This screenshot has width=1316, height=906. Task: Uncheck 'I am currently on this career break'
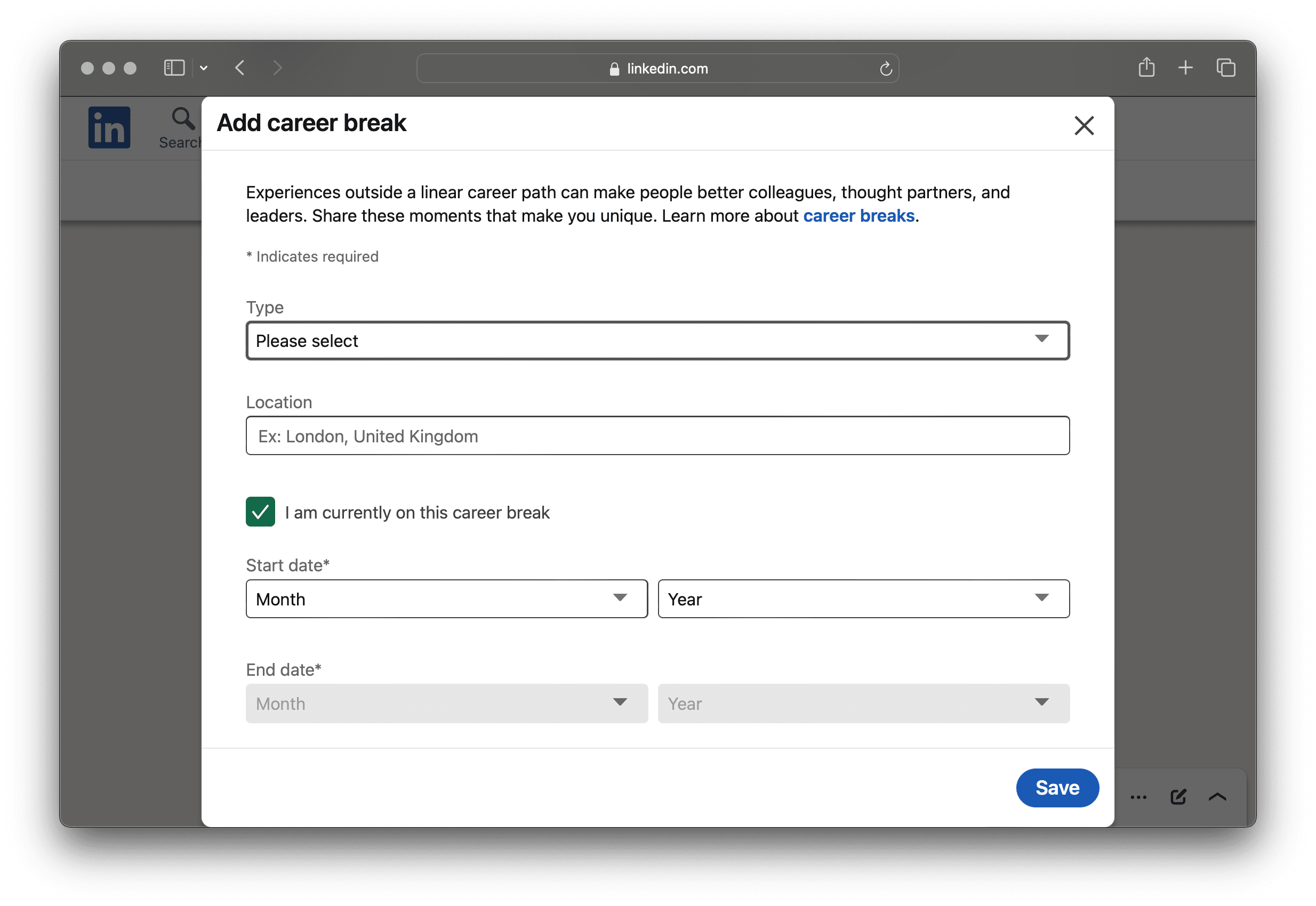click(260, 512)
